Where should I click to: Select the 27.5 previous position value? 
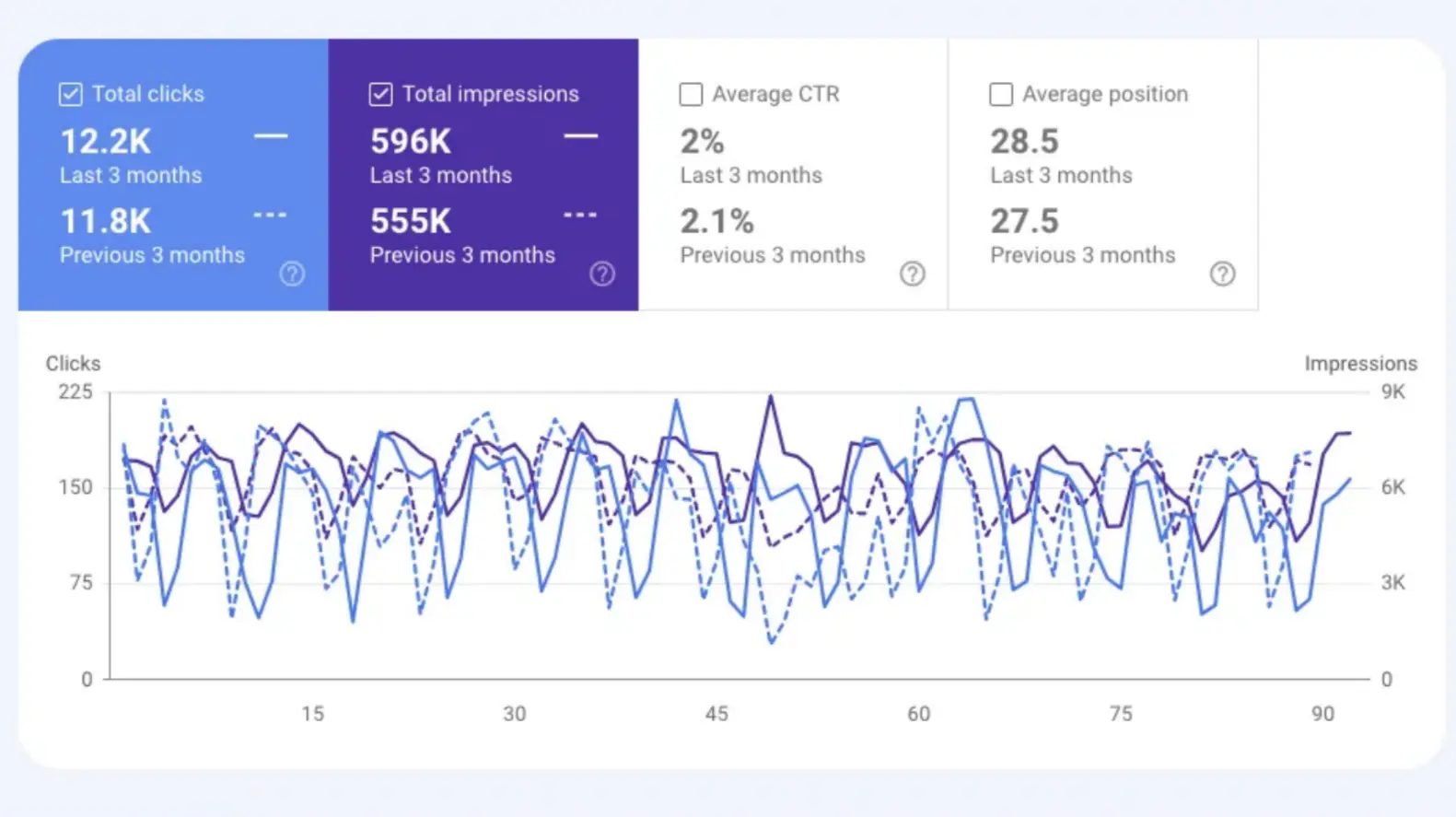1025,222
